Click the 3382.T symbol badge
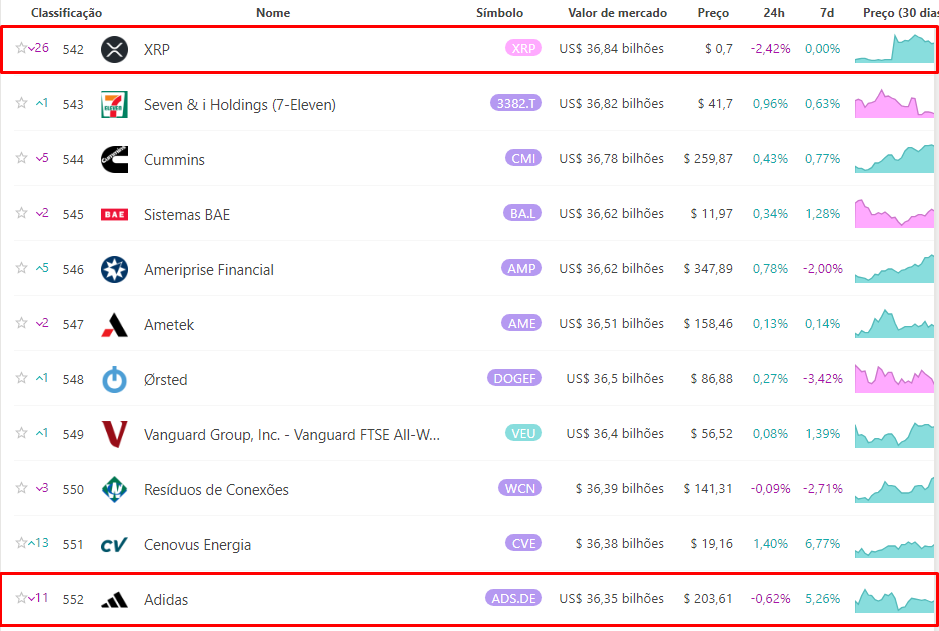Viewport: 939px width, 631px height. [516, 103]
